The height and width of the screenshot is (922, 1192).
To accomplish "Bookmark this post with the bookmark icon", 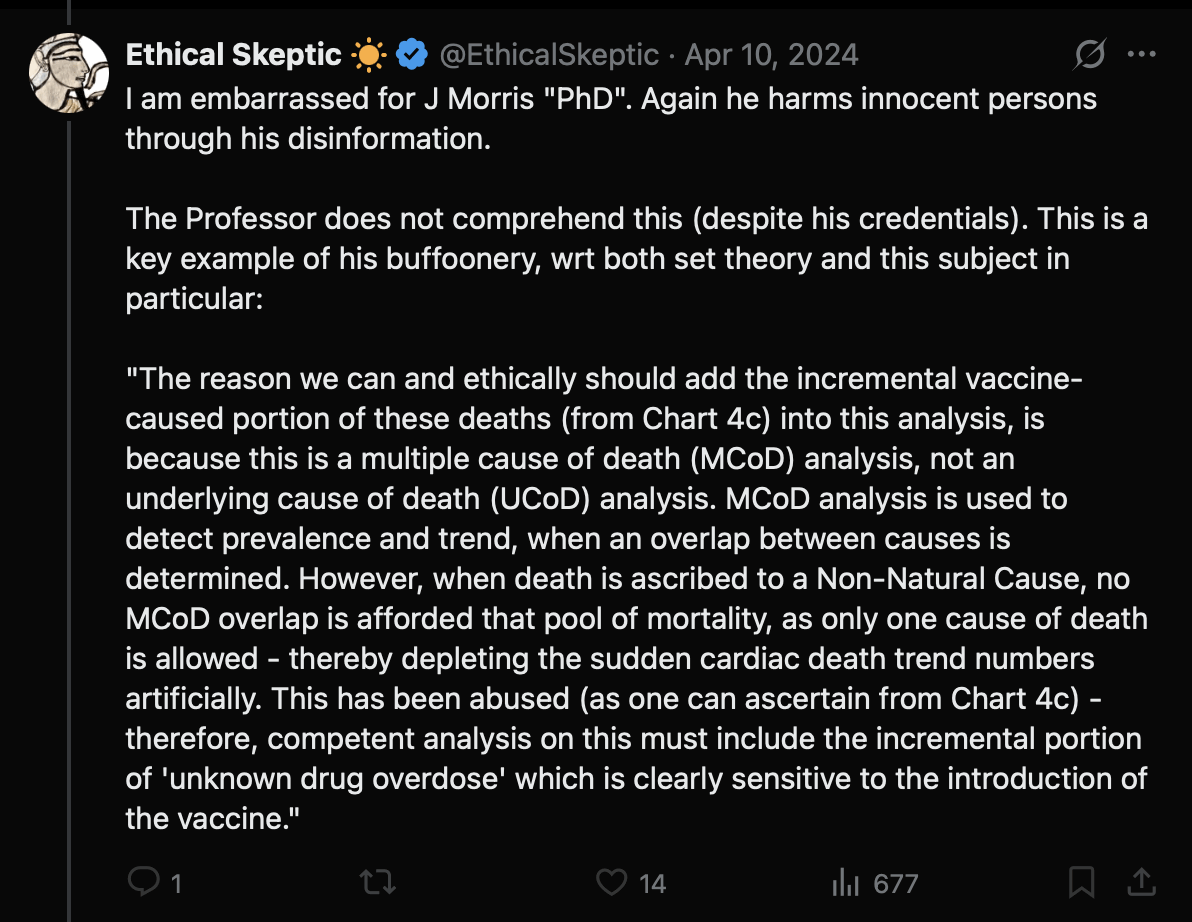I will point(1081,882).
